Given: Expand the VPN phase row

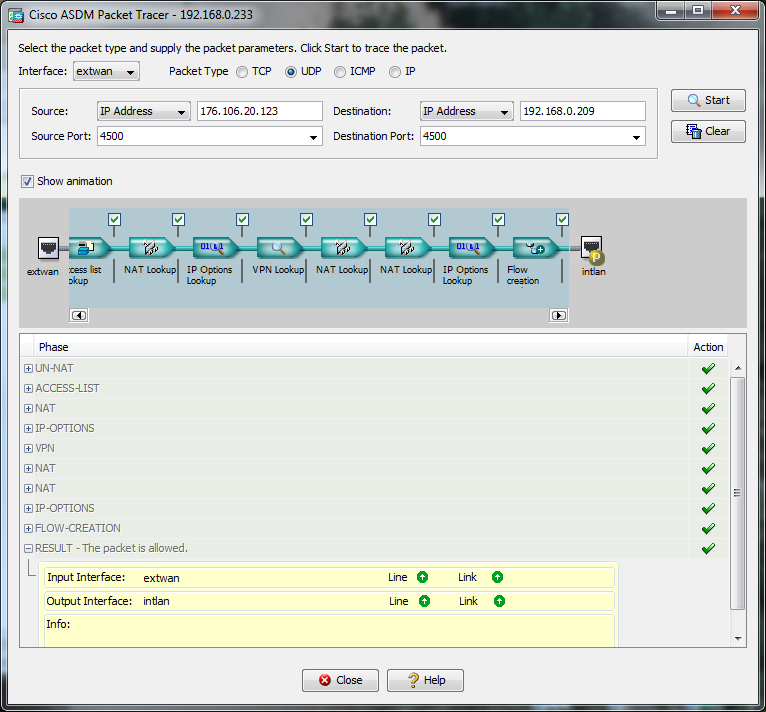Looking at the screenshot, I should pyautogui.click(x=28, y=449).
